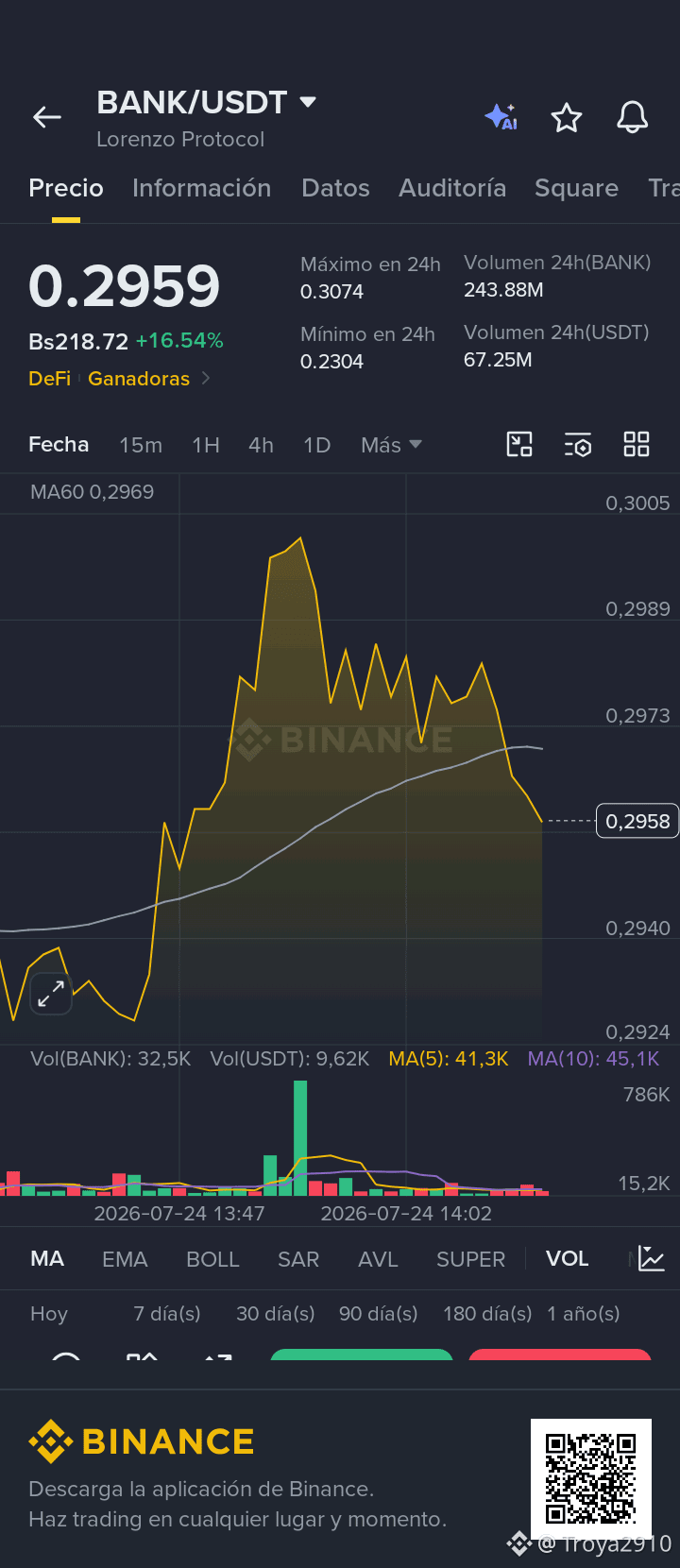Toggle the EMA indicator
This screenshot has height=1568, width=680.
[125, 1259]
